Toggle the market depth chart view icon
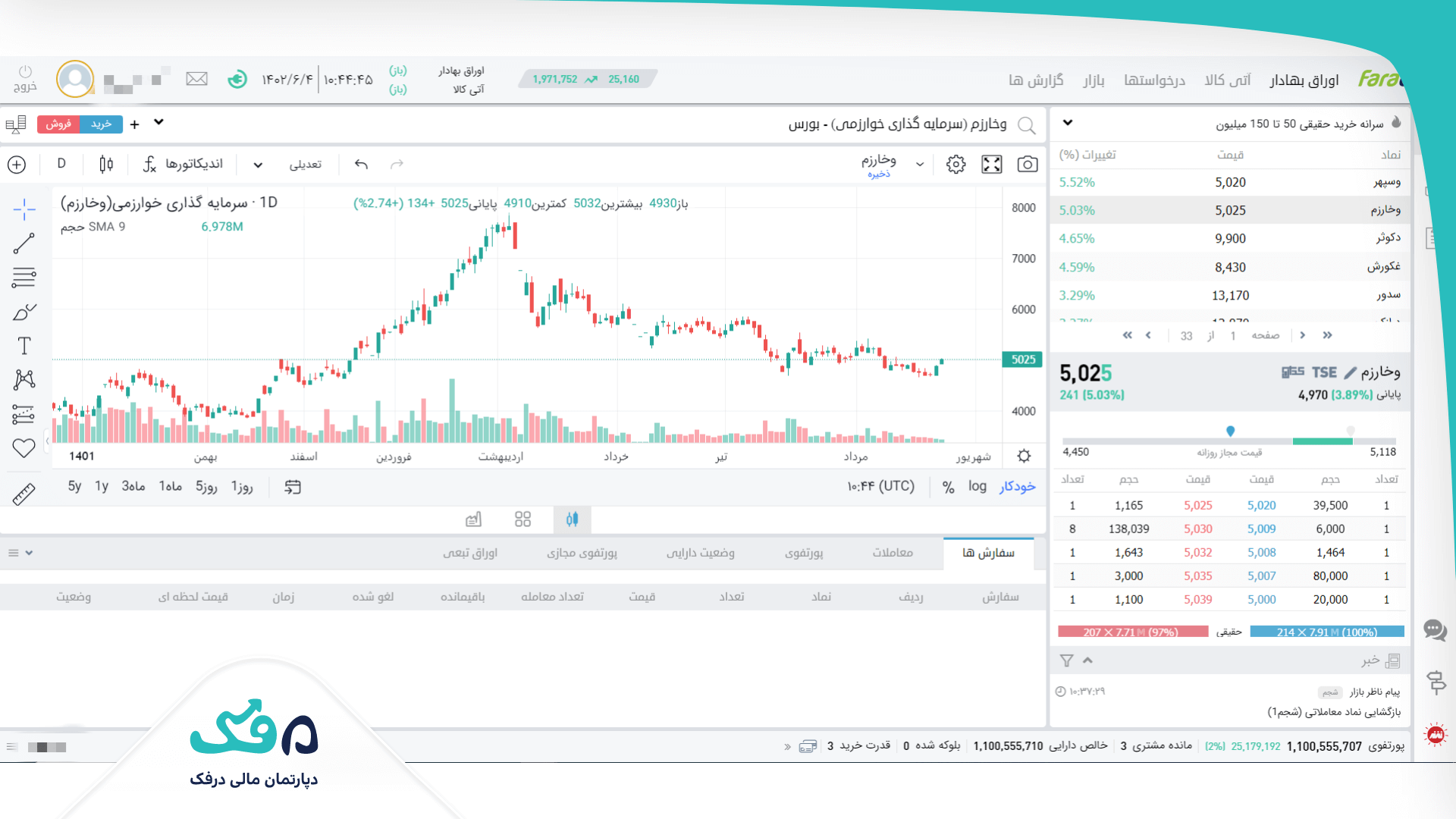 tap(473, 519)
